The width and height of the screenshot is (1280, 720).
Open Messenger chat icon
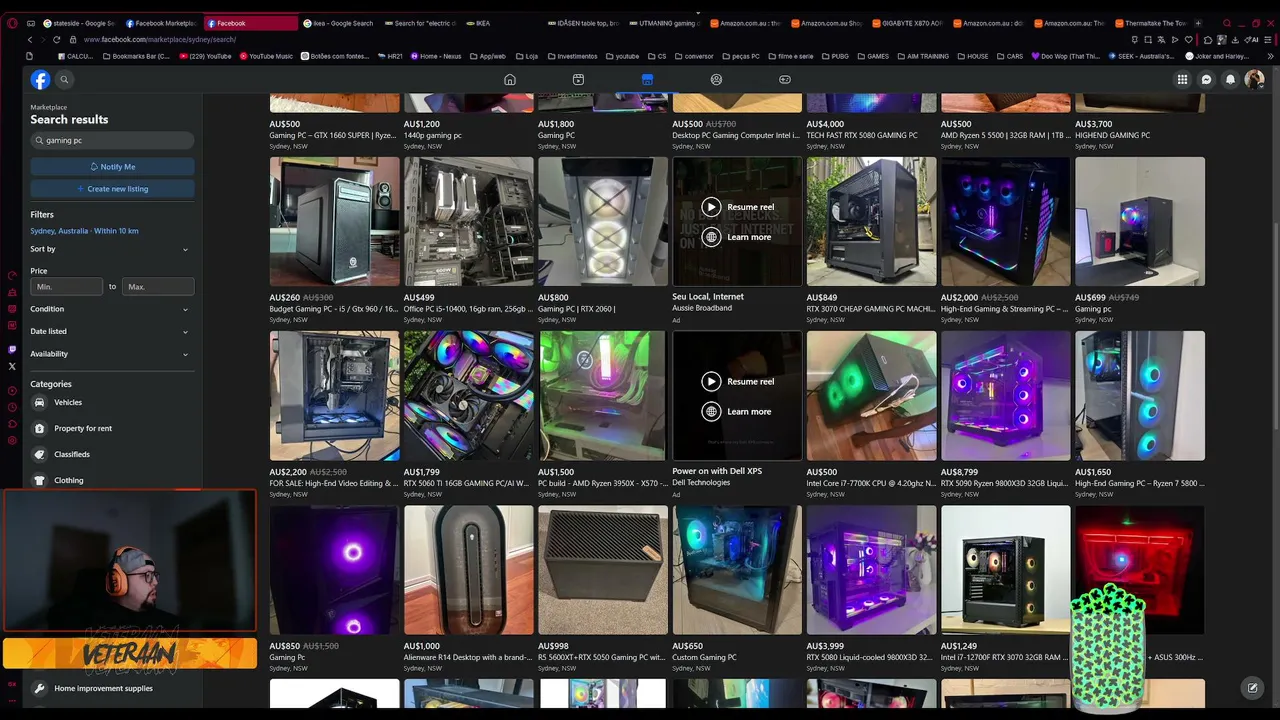(1207, 80)
